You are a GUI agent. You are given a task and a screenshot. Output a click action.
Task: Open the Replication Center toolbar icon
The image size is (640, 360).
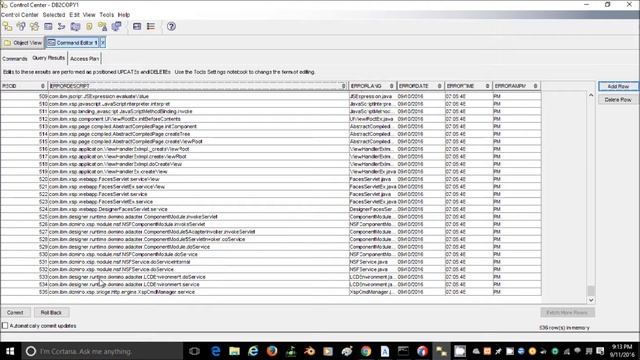pos(21,27)
